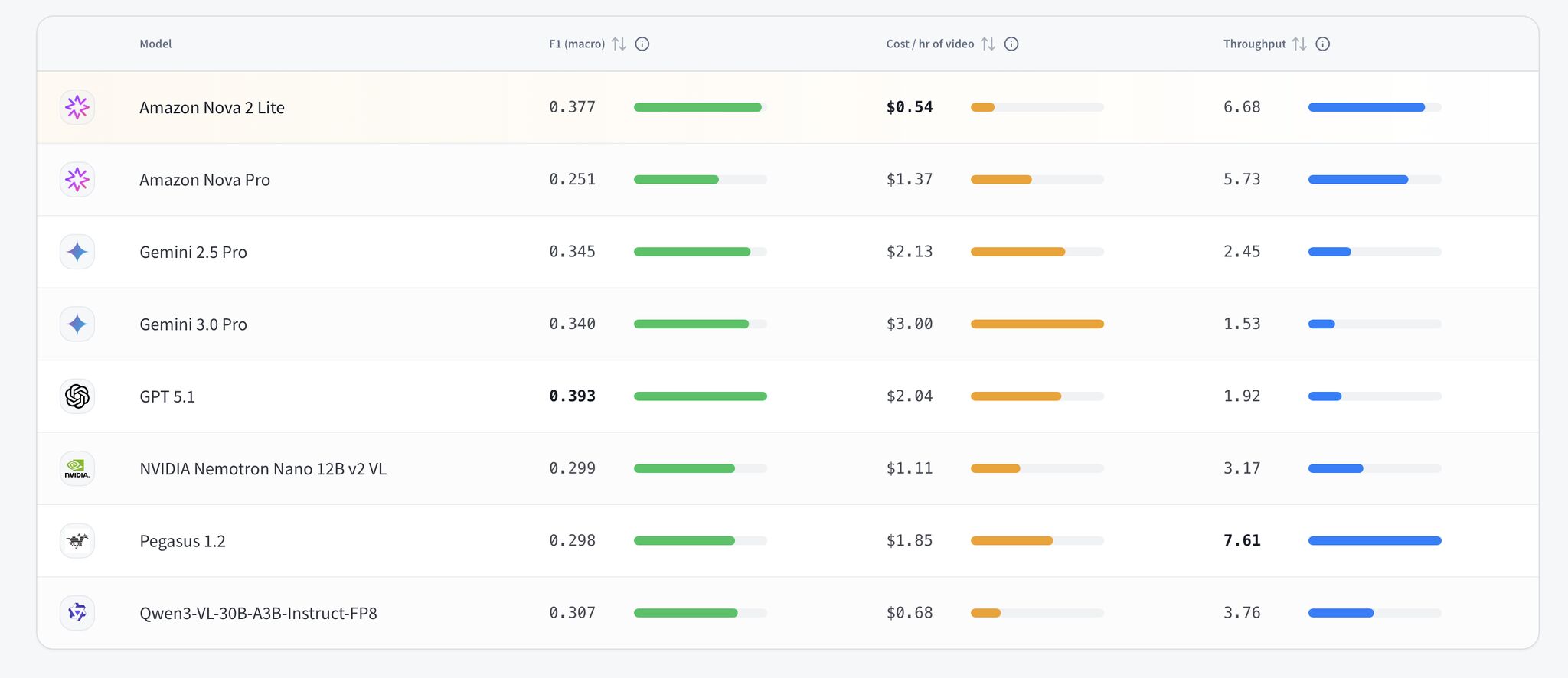Open F1 (macro) info tooltip icon
The image size is (1568, 678).
pyautogui.click(x=642, y=44)
